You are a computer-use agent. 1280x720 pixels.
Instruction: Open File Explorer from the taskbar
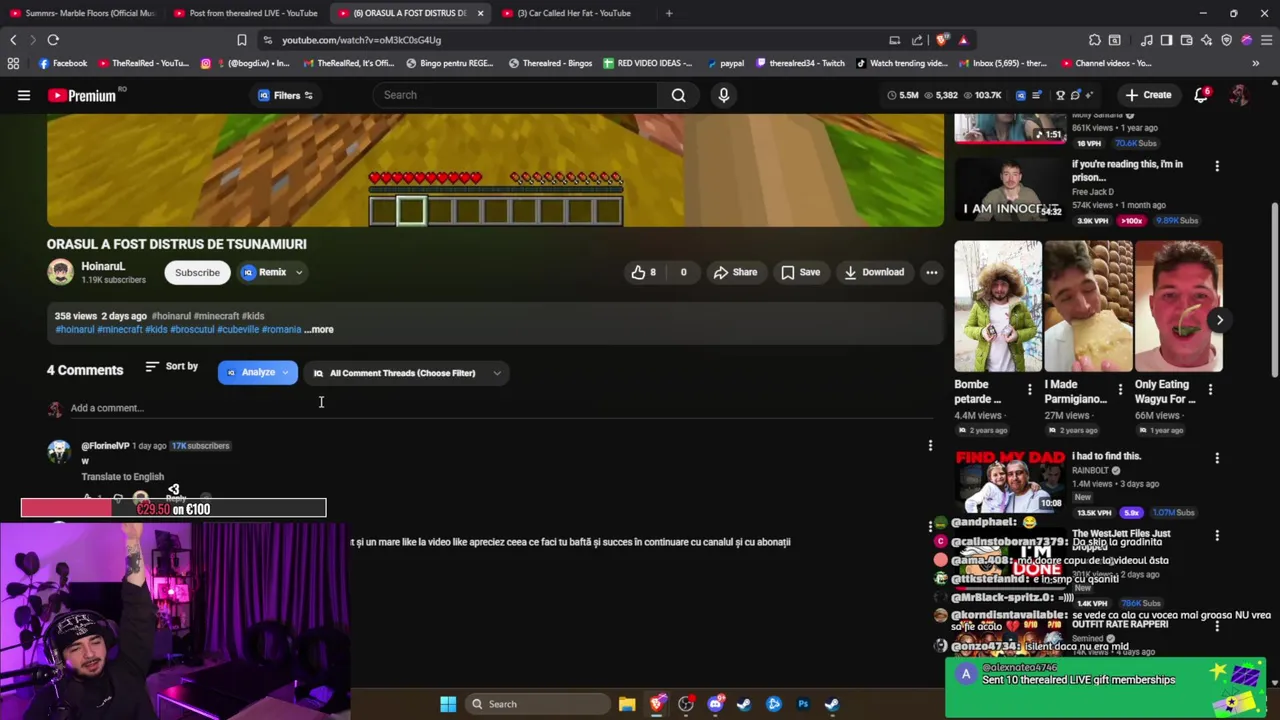(x=627, y=704)
